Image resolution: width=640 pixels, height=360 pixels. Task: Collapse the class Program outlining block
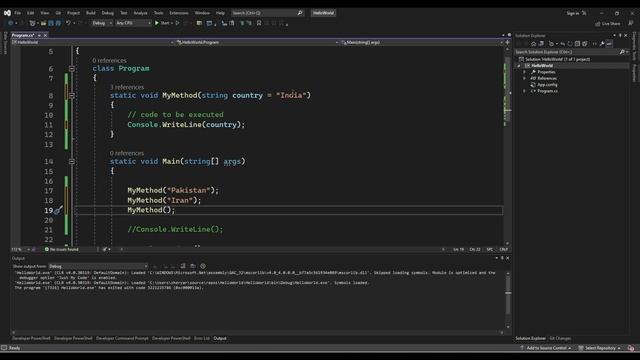tap(71, 69)
